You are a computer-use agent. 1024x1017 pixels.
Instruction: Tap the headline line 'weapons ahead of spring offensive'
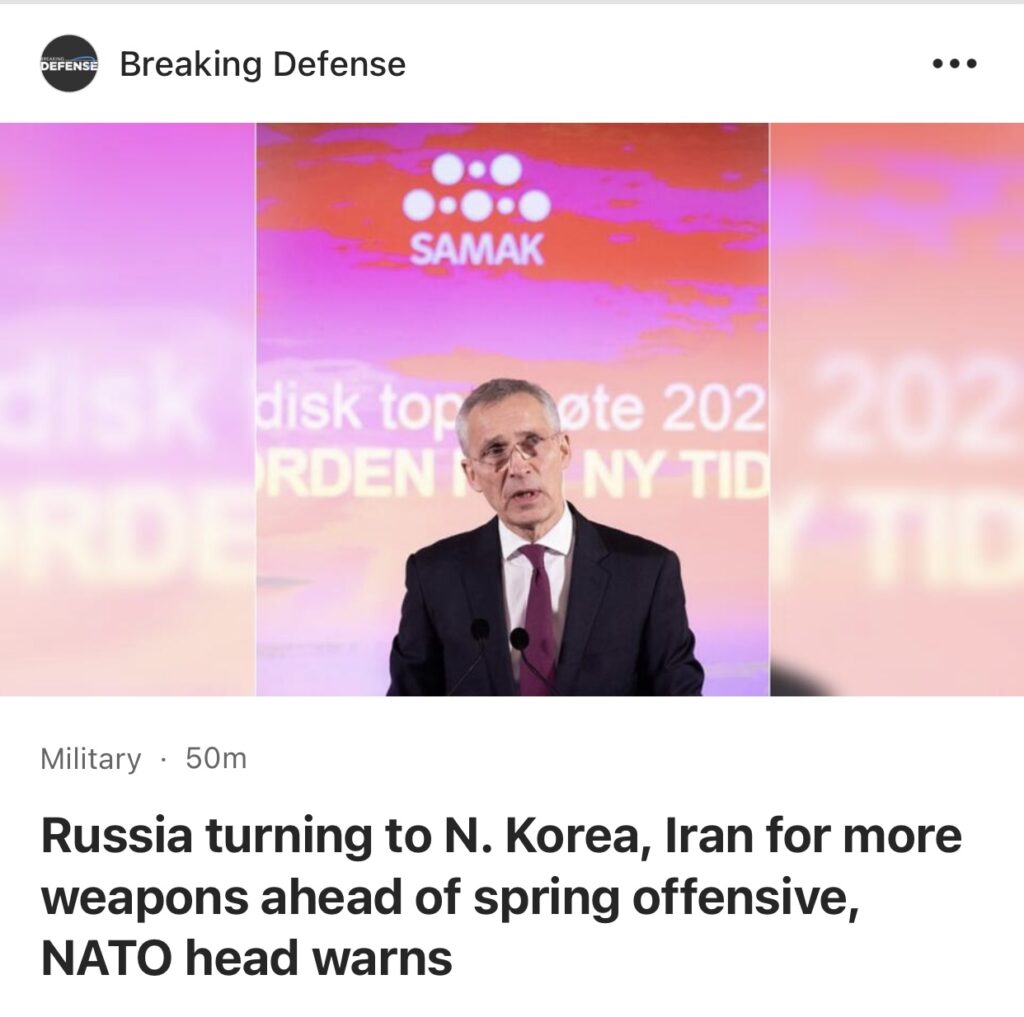coord(449,898)
